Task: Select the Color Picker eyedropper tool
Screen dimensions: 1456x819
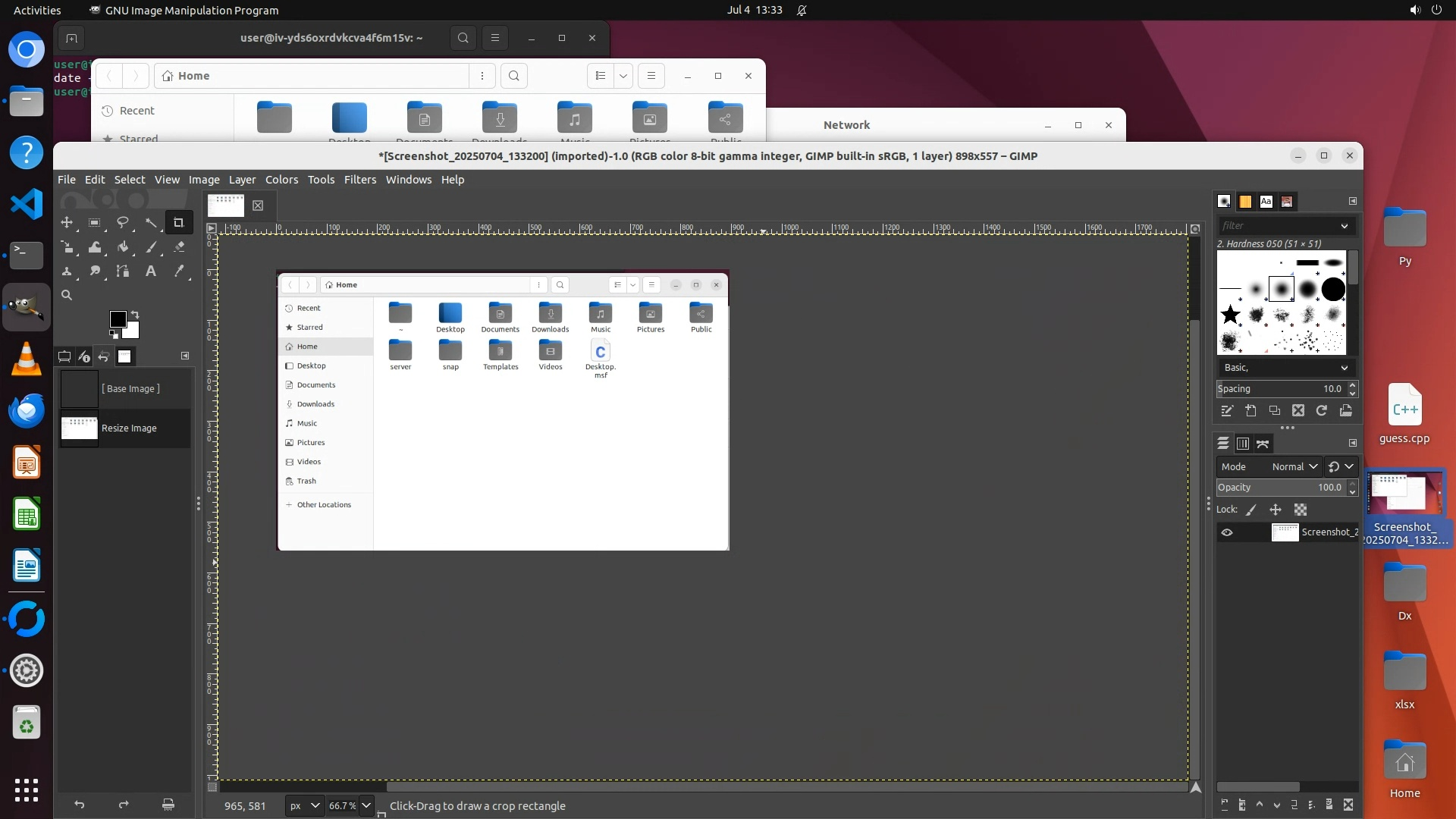Action: 179,271
